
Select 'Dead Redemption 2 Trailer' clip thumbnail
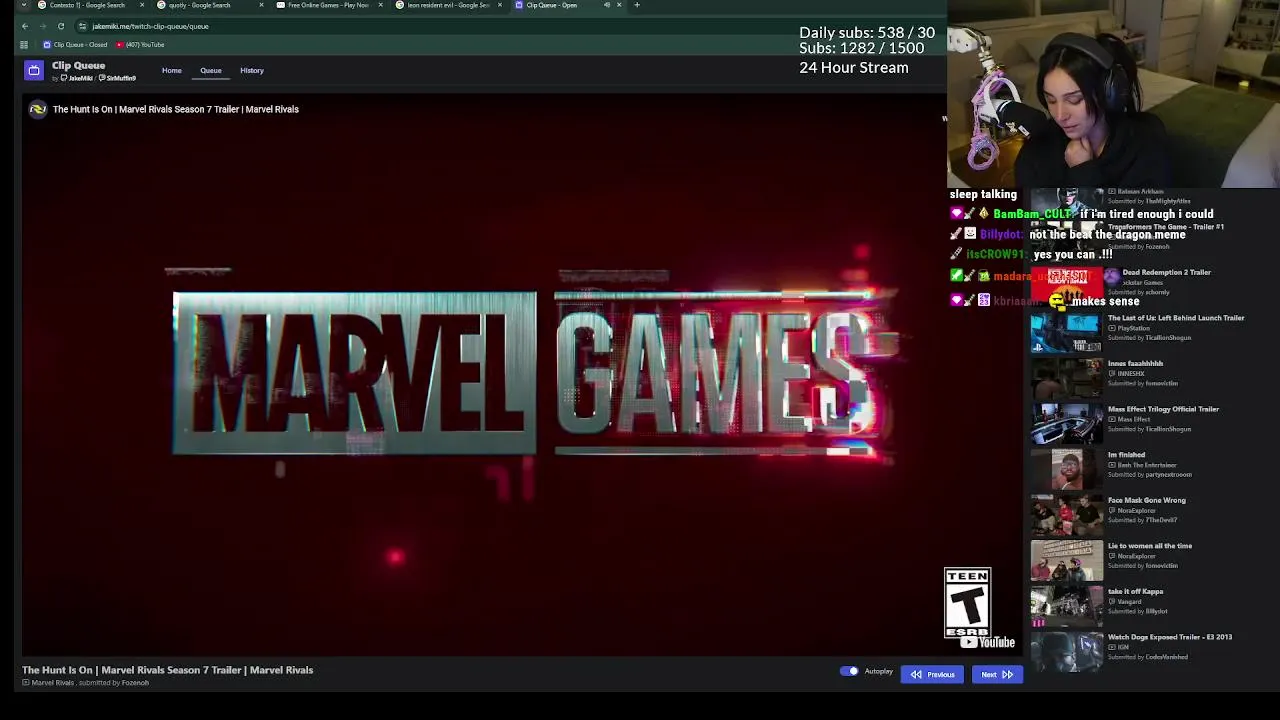1067,287
